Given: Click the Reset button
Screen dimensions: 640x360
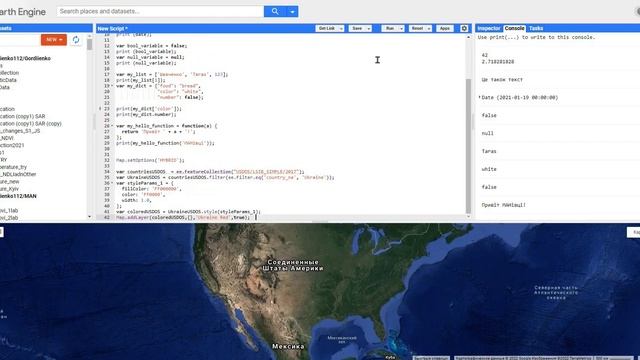Looking at the screenshot, I should click(x=417, y=28).
